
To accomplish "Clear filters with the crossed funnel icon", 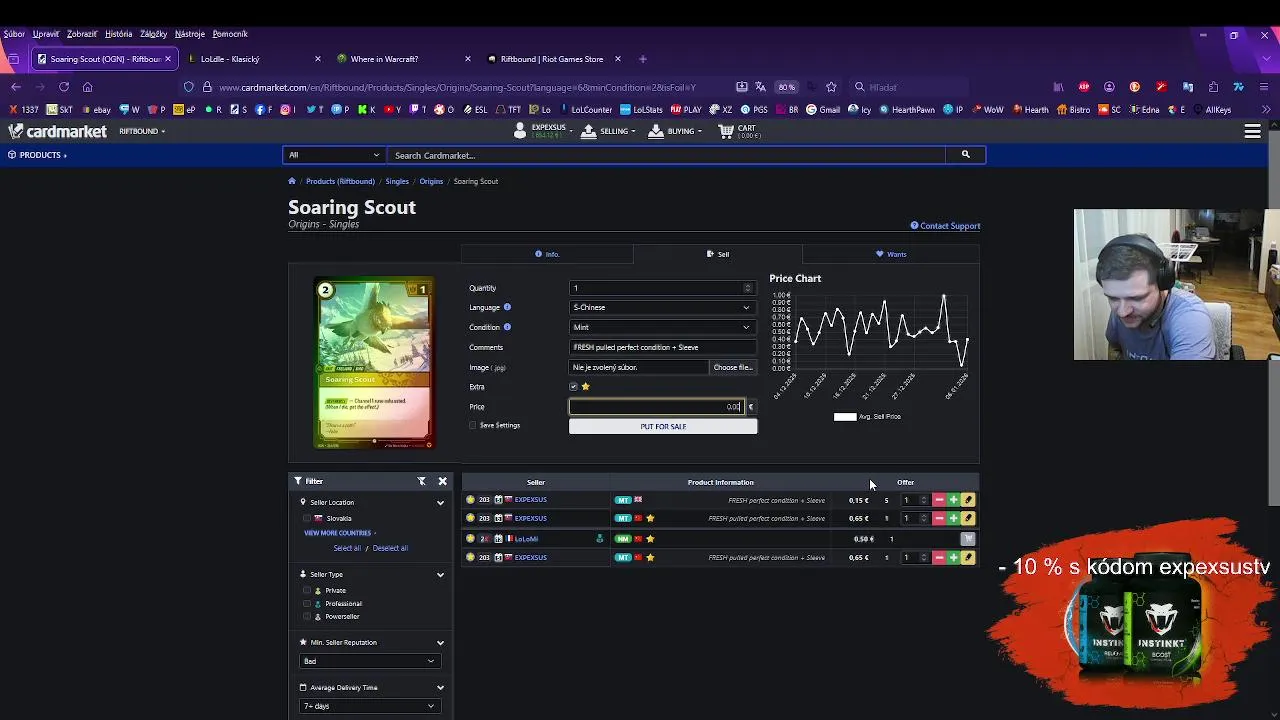I will point(422,481).
